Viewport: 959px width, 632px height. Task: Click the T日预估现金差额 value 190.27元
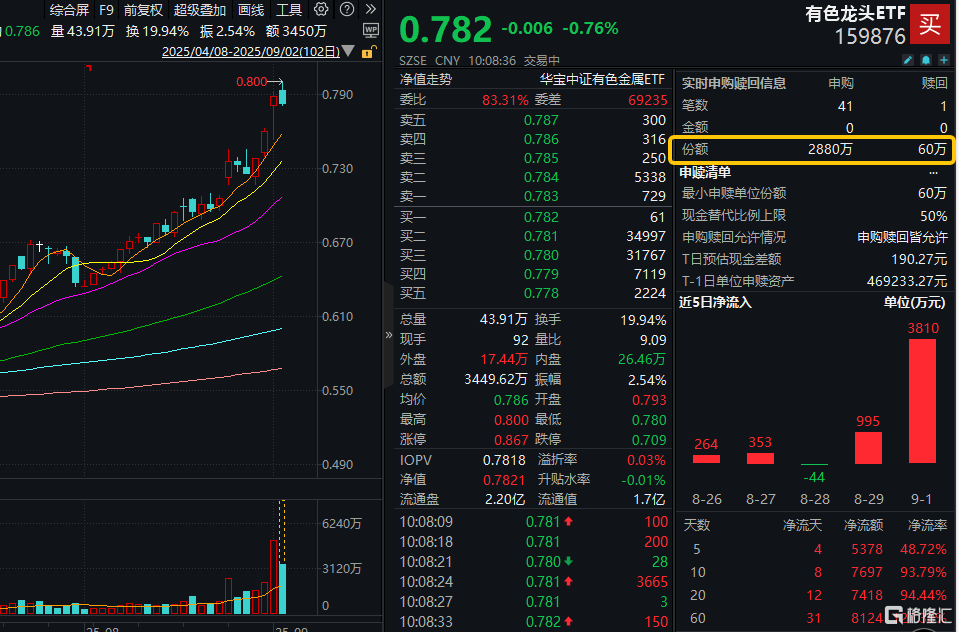(919, 259)
